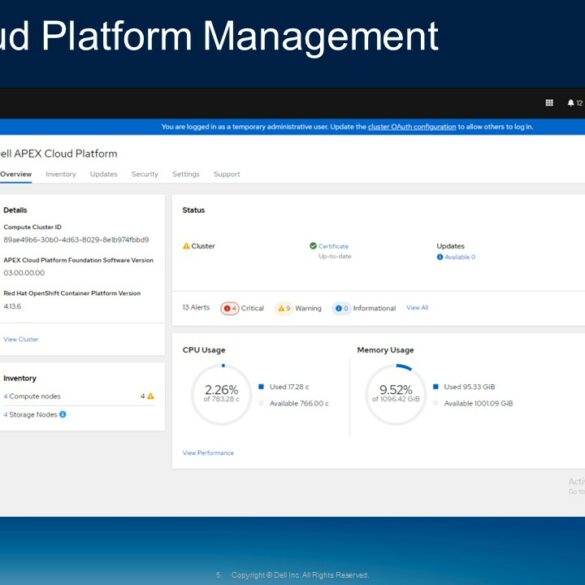585x585 pixels.
Task: Open the View All alerts link
Action: 417,307
